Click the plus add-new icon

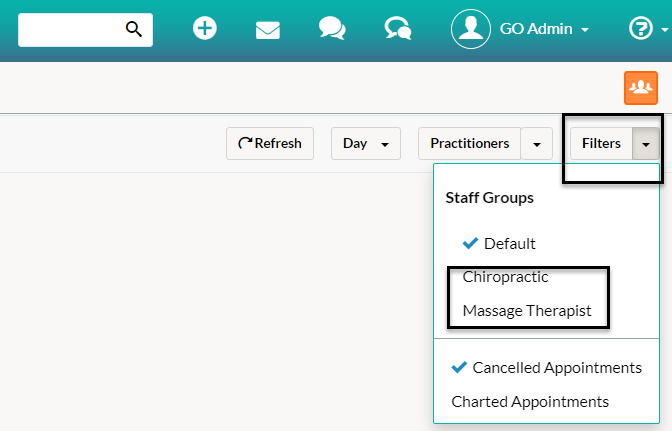pyautogui.click(x=204, y=28)
